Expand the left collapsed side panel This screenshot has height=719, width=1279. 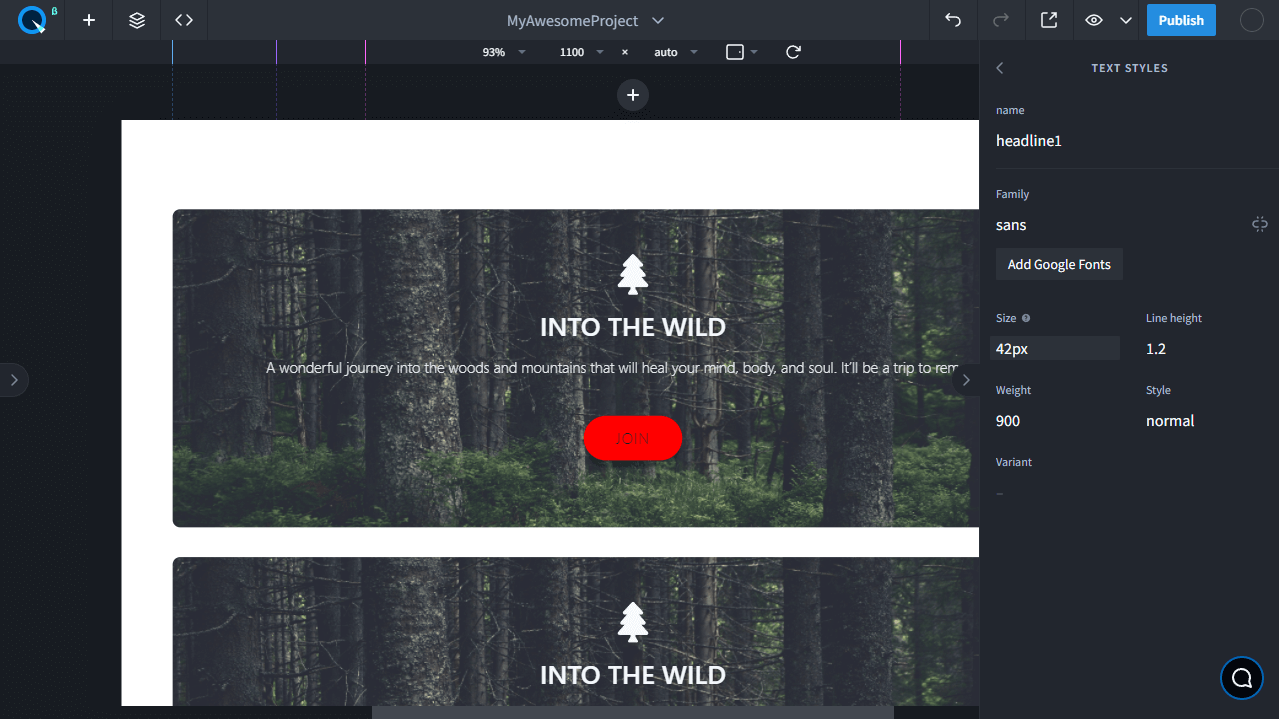tap(14, 380)
